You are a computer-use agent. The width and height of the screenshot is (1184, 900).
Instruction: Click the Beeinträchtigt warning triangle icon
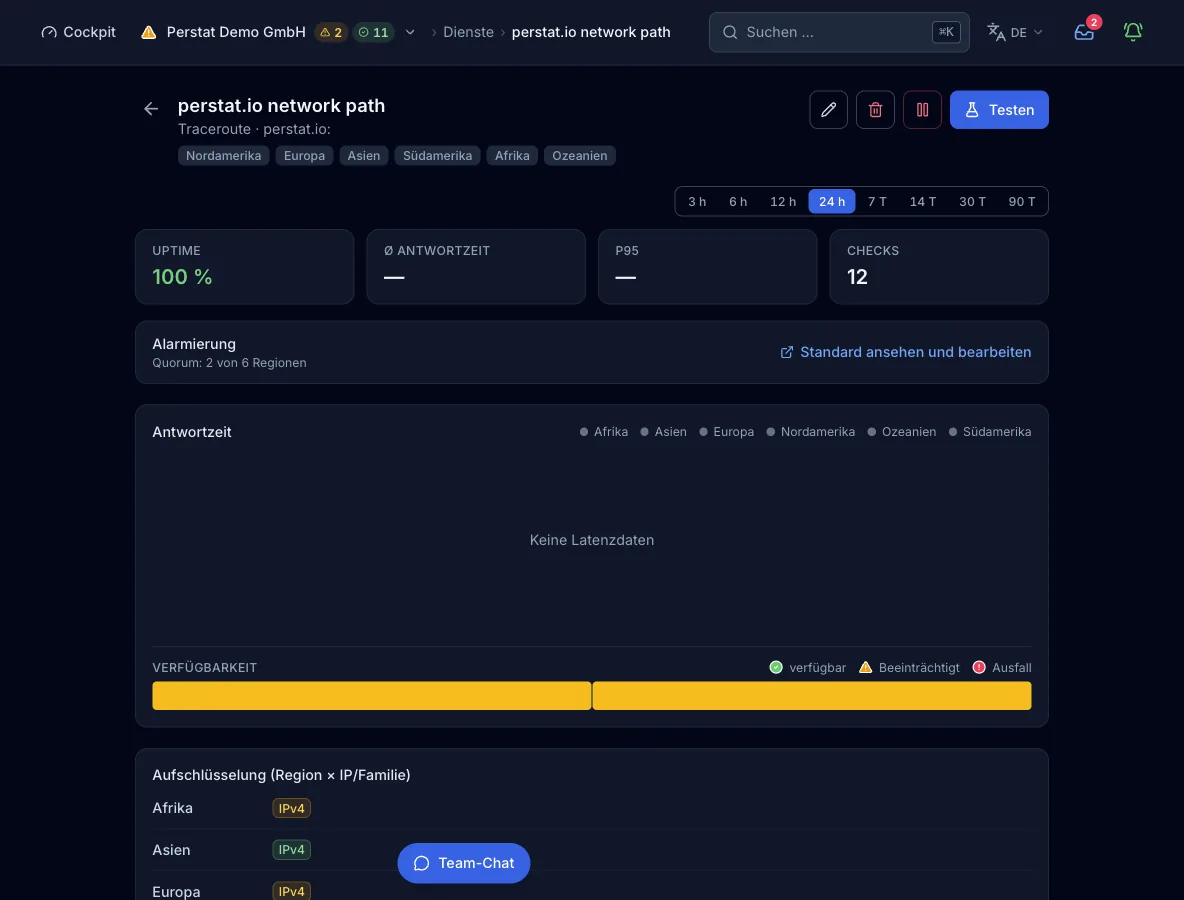865,667
